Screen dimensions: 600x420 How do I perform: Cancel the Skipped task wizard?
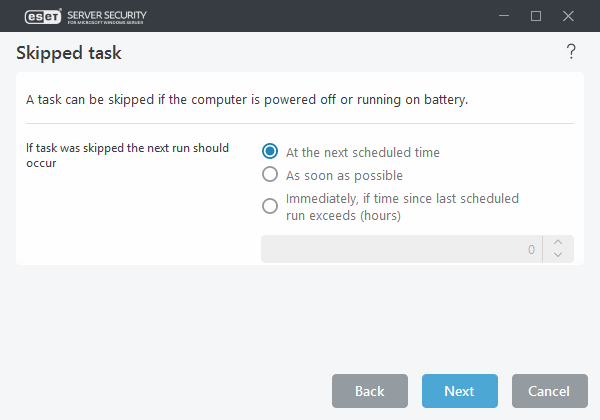549,391
